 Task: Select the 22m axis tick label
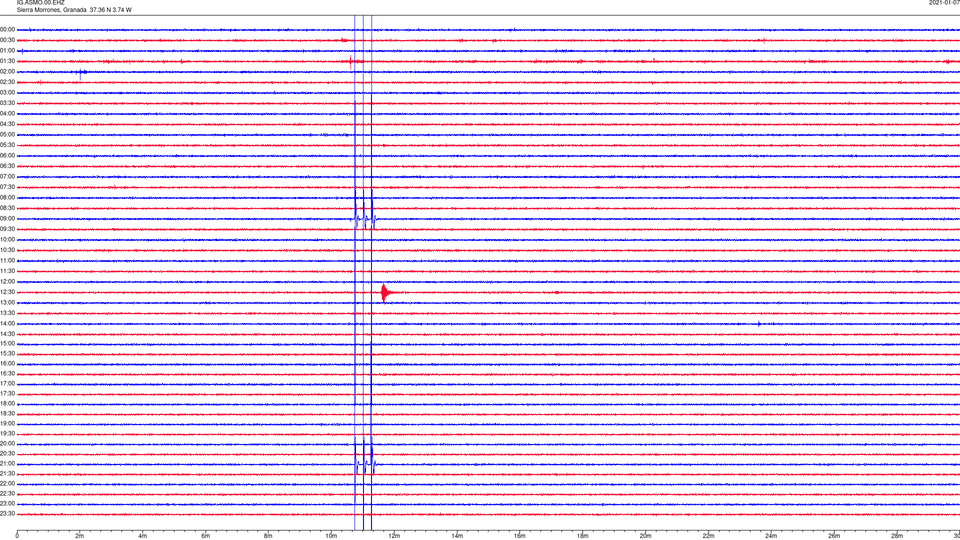pyautogui.click(x=708, y=536)
